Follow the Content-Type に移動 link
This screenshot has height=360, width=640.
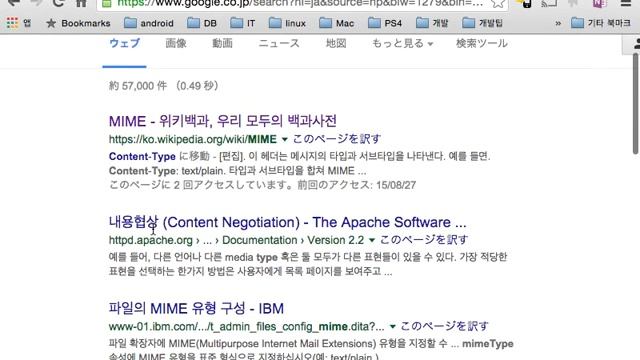[160, 156]
